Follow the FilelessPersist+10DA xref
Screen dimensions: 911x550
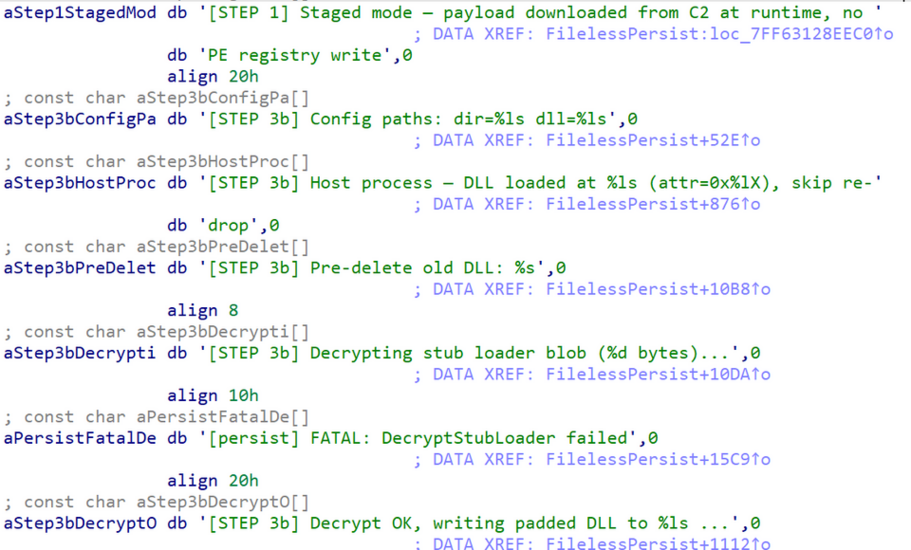coord(658,375)
